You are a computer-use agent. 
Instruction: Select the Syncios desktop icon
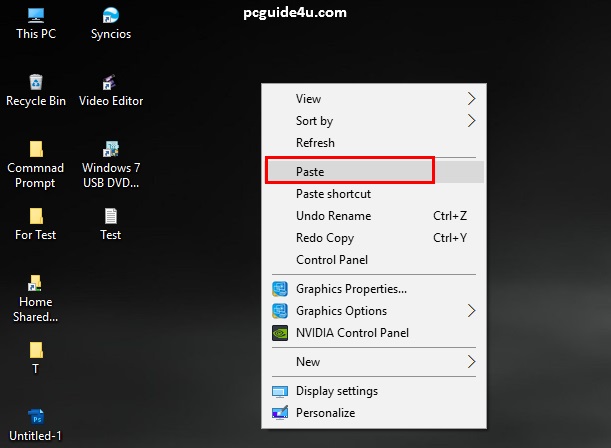coord(110,17)
